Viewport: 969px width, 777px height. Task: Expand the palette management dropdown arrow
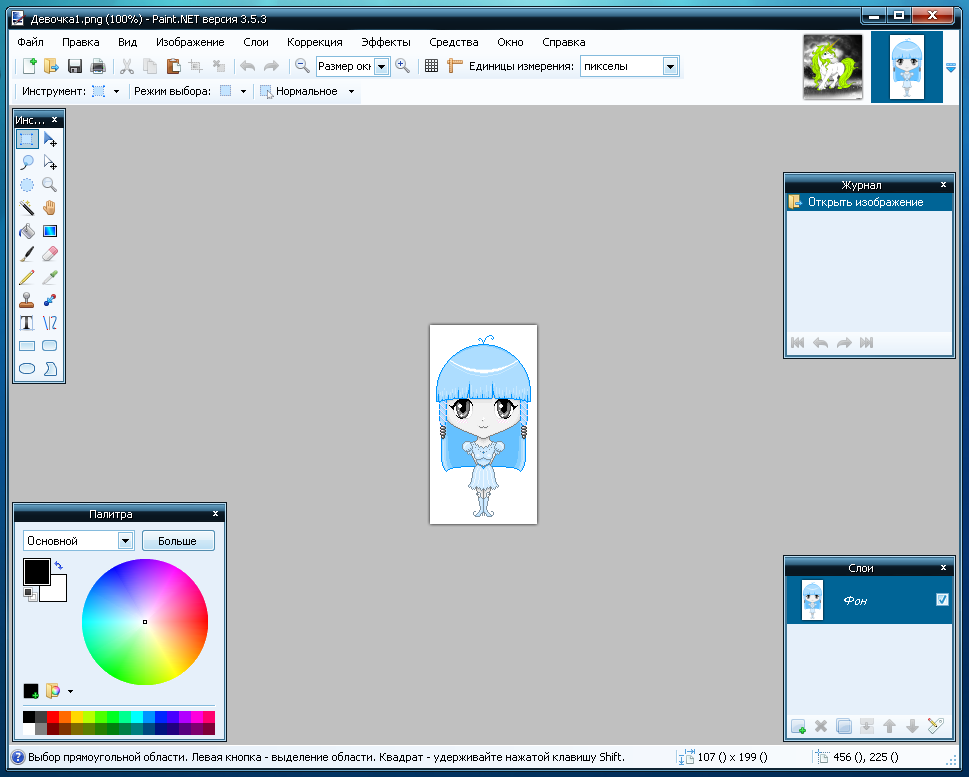pyautogui.click(x=70, y=691)
